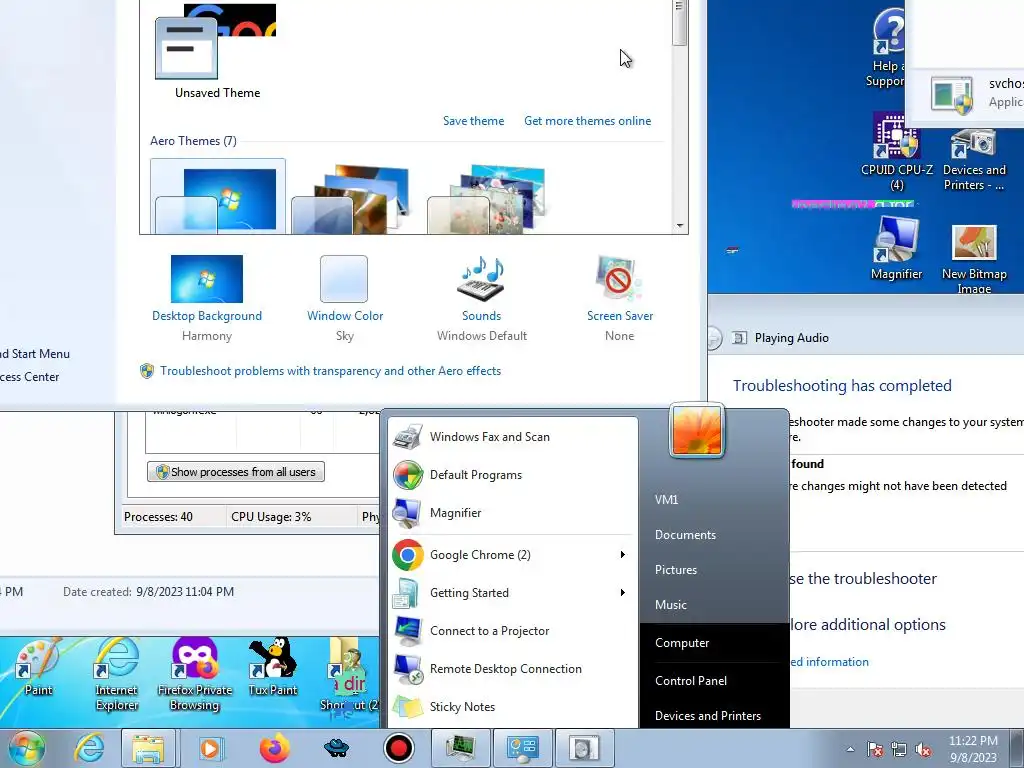Open Help and Support desktop icon
The image size is (1024, 768).
coord(888,47)
